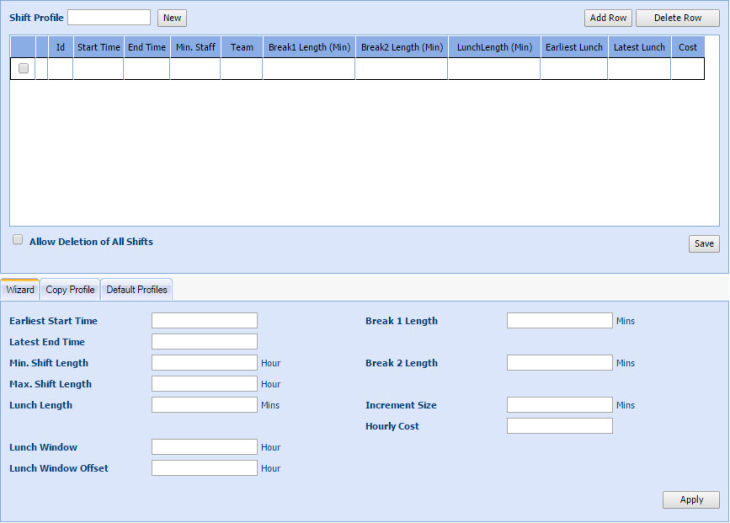This screenshot has height=523, width=730.
Task: Select the Hourly Cost input box
Action: pyautogui.click(x=559, y=426)
